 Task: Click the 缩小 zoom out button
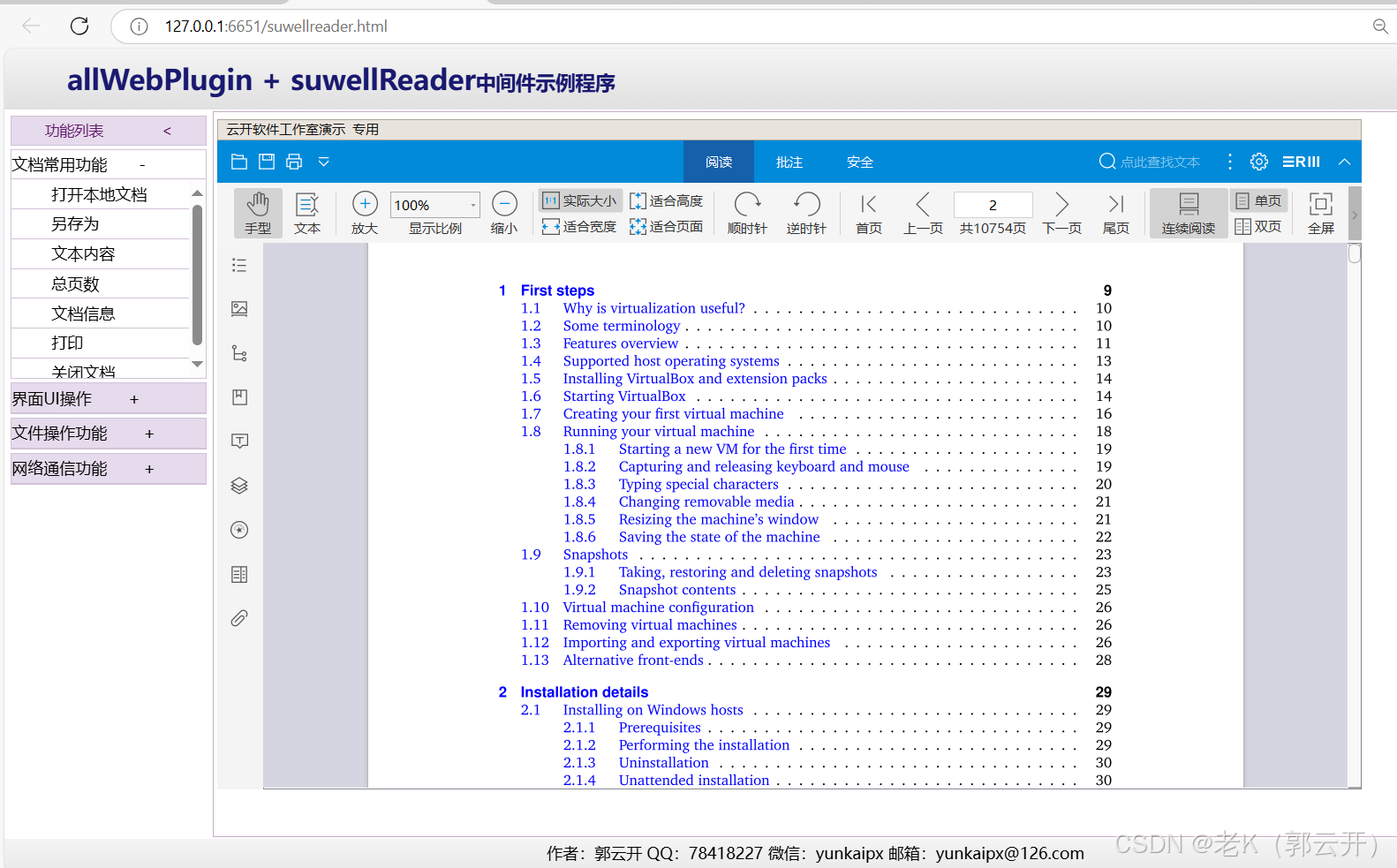[x=504, y=213]
